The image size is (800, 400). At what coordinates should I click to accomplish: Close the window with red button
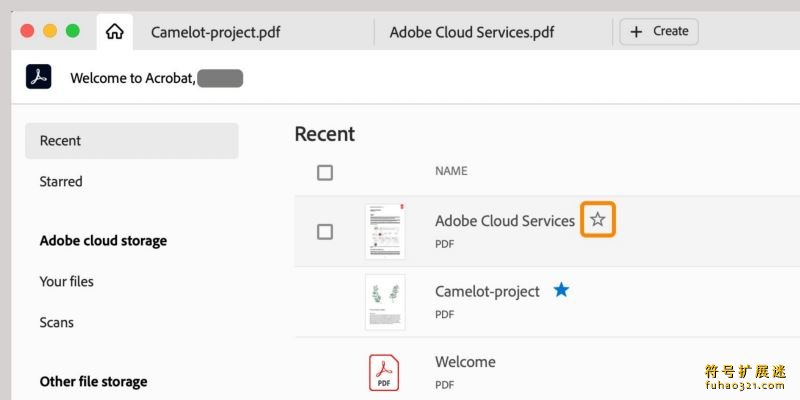(x=27, y=31)
